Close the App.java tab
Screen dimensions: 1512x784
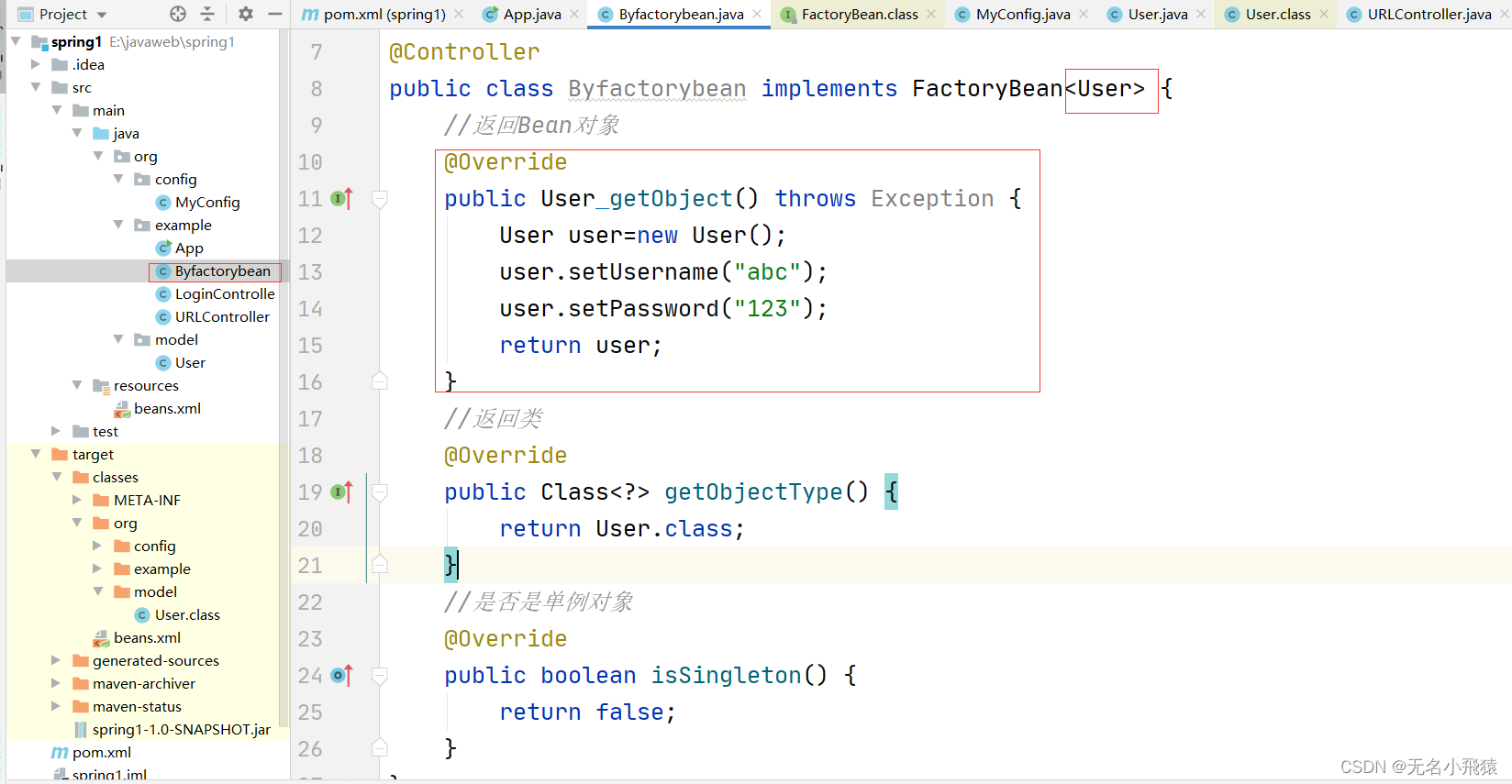574,14
